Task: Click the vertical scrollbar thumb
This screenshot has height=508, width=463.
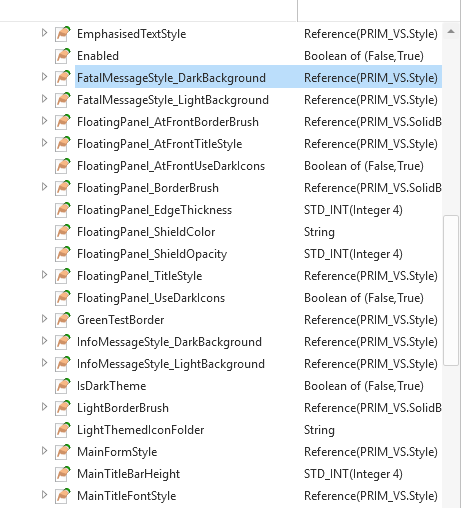Action: tap(451, 291)
